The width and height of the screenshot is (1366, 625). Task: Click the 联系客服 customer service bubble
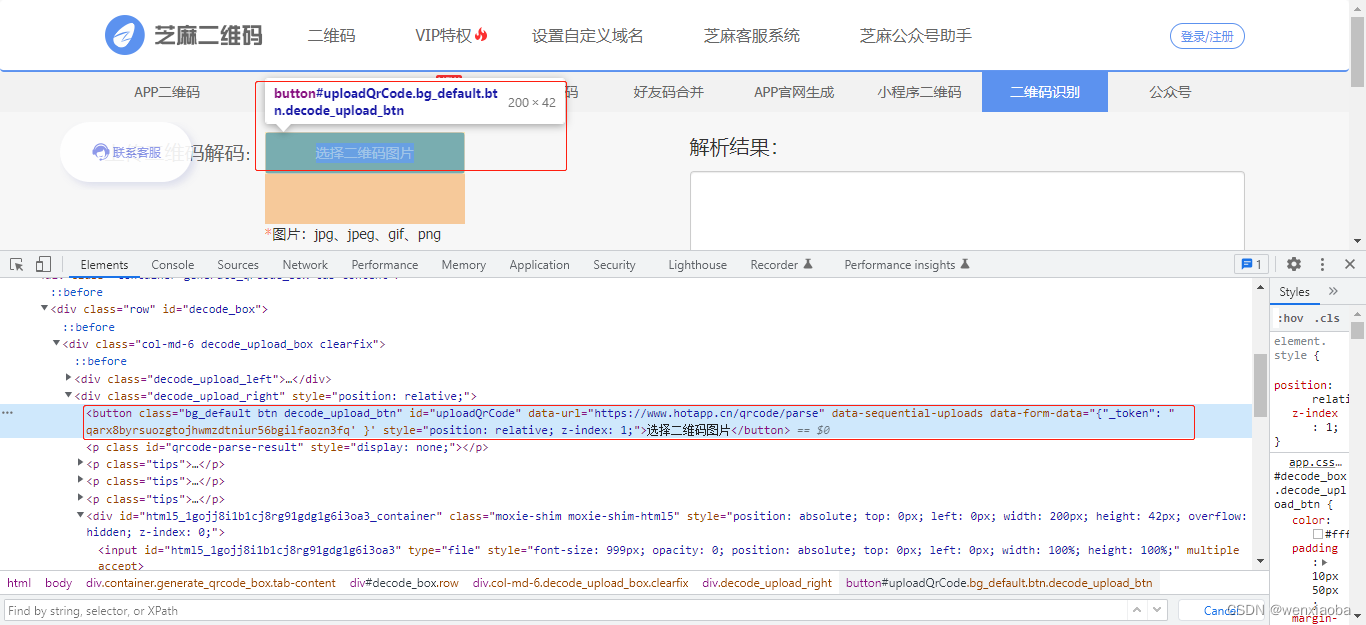tap(125, 152)
